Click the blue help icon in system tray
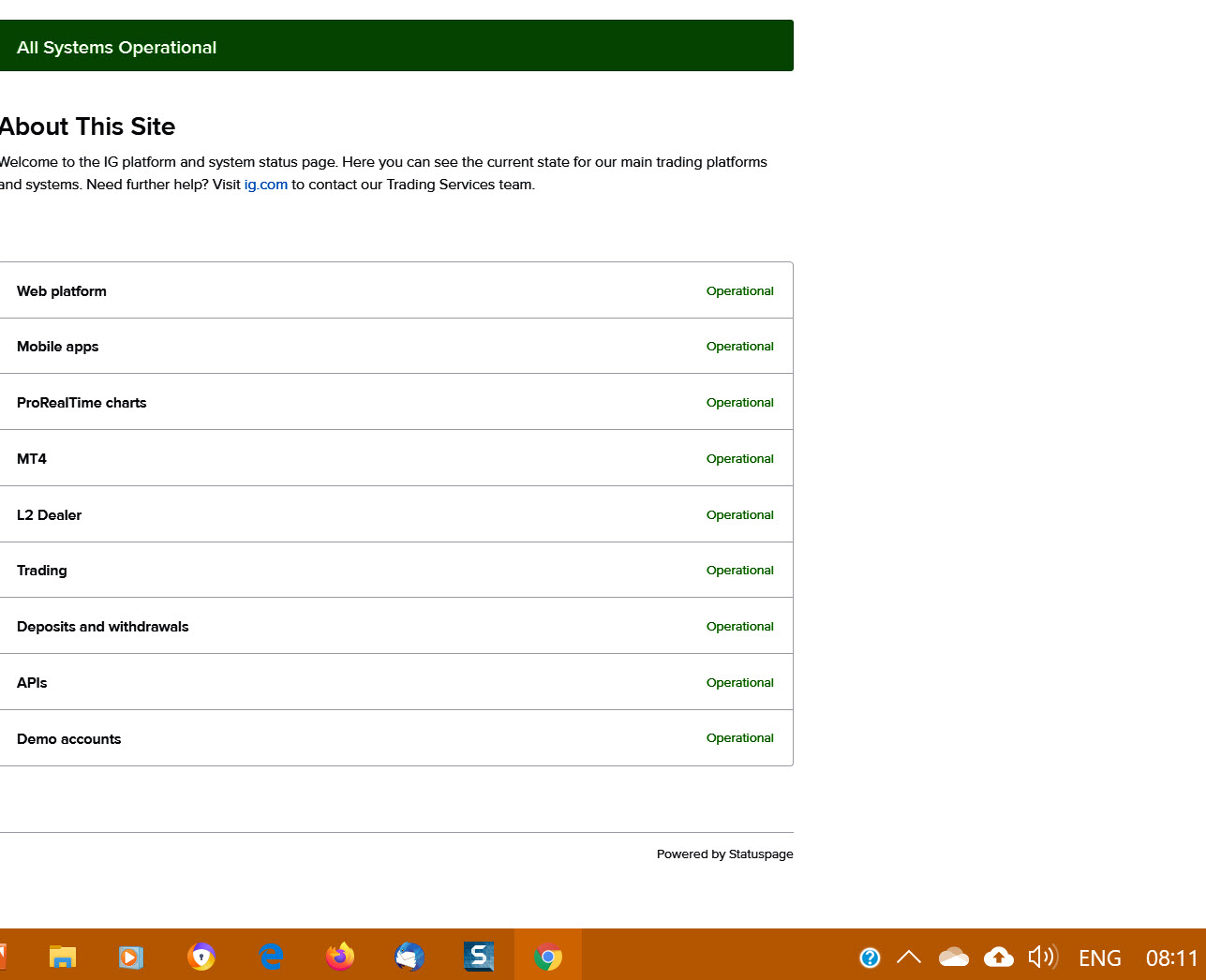 pos(870,958)
